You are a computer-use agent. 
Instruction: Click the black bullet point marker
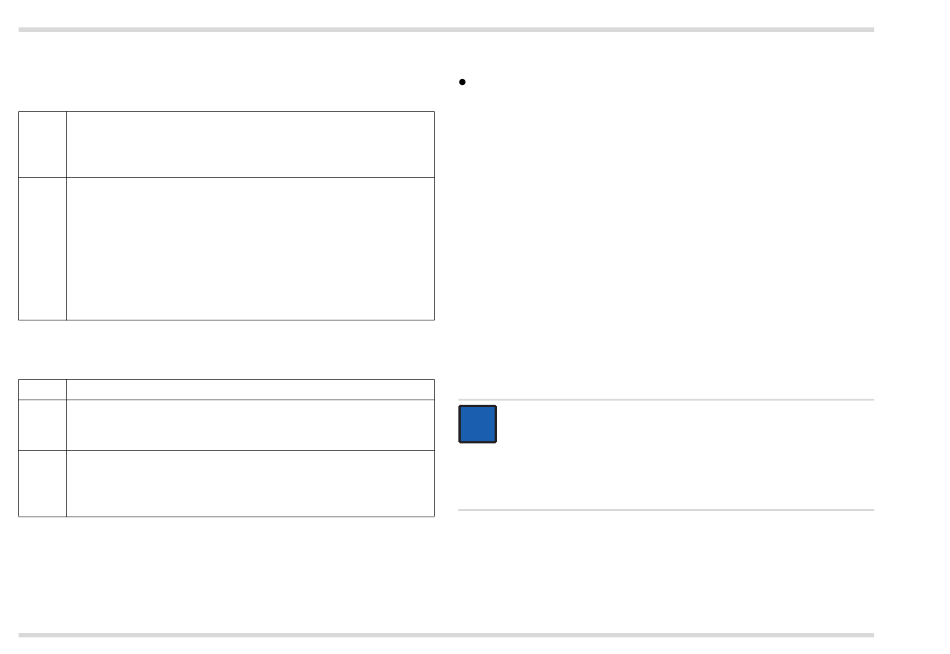(462, 82)
